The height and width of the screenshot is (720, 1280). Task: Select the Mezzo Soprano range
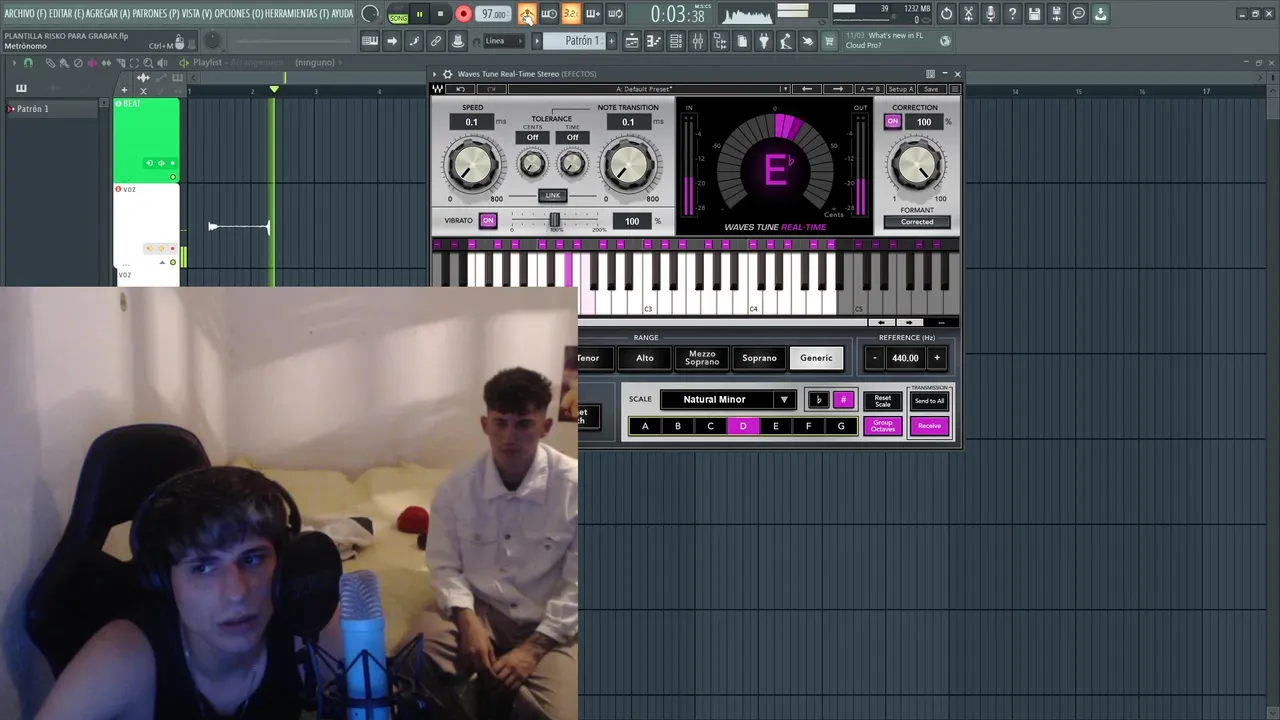point(702,358)
